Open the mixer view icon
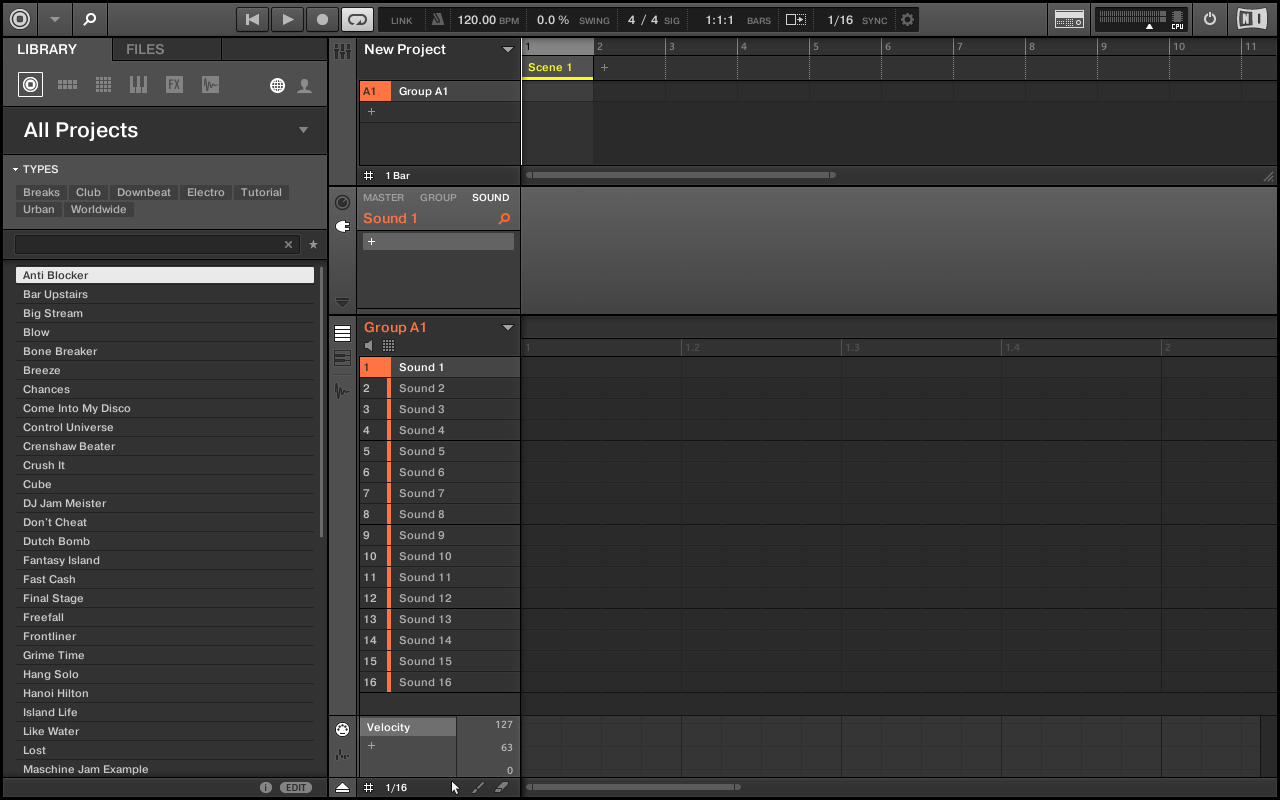The image size is (1280, 800). [343, 51]
